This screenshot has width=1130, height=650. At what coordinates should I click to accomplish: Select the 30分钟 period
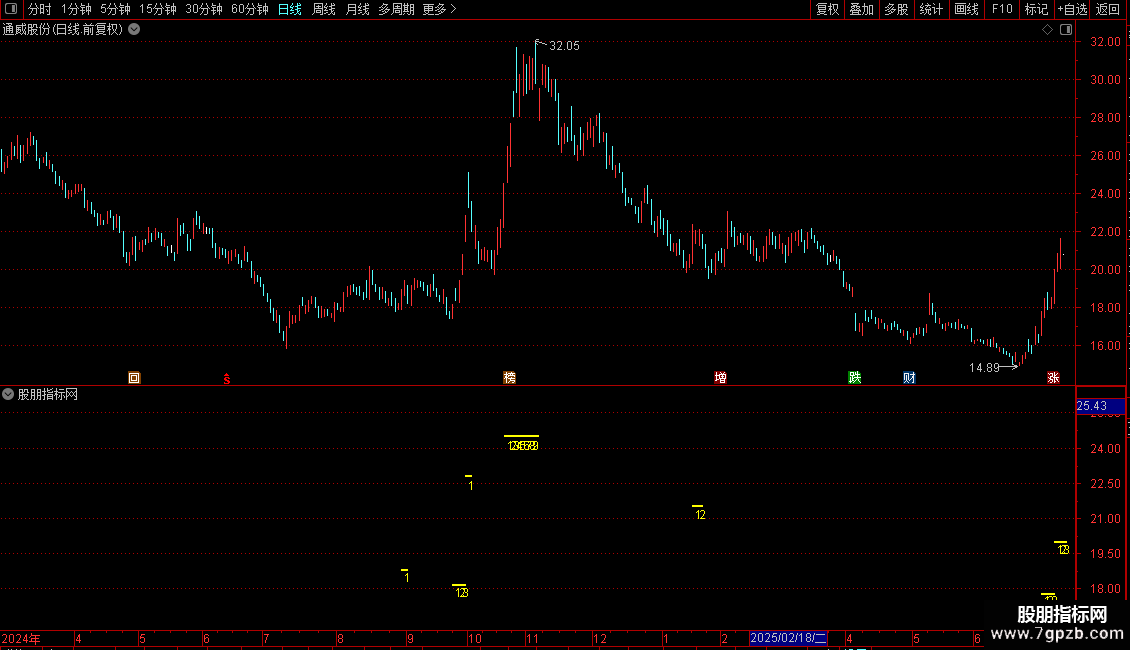(204, 9)
